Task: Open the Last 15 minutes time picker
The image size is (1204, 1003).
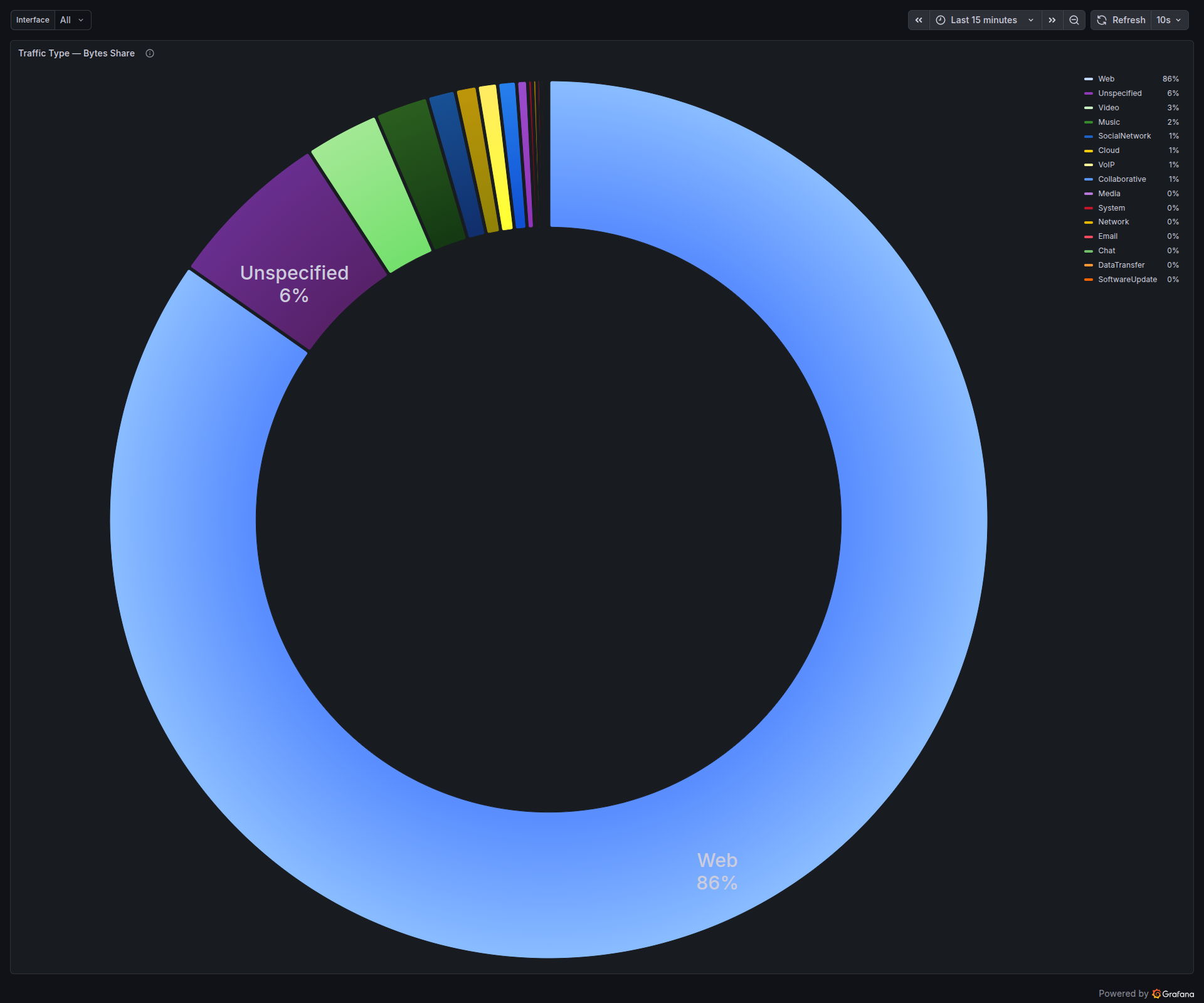Action: 983,20
